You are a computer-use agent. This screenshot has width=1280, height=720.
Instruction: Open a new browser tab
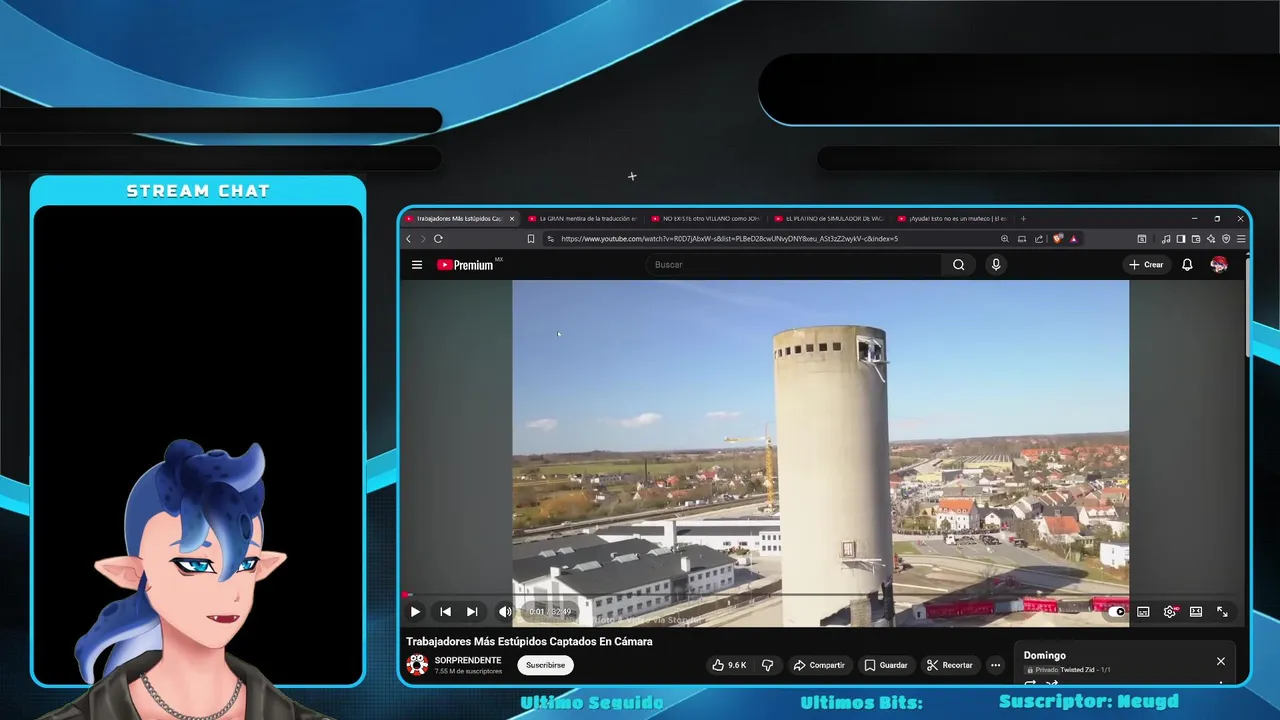coord(1023,218)
